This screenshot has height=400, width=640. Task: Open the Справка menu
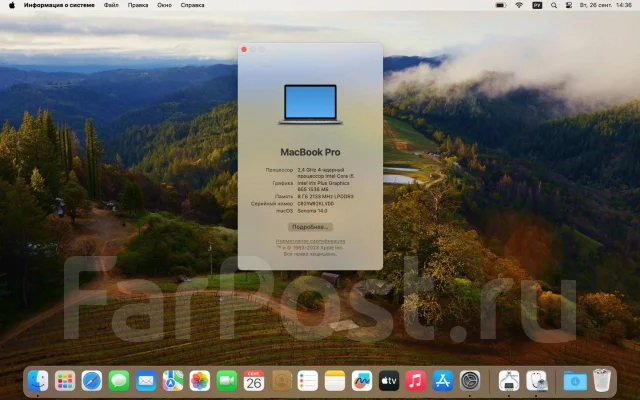click(192, 5)
